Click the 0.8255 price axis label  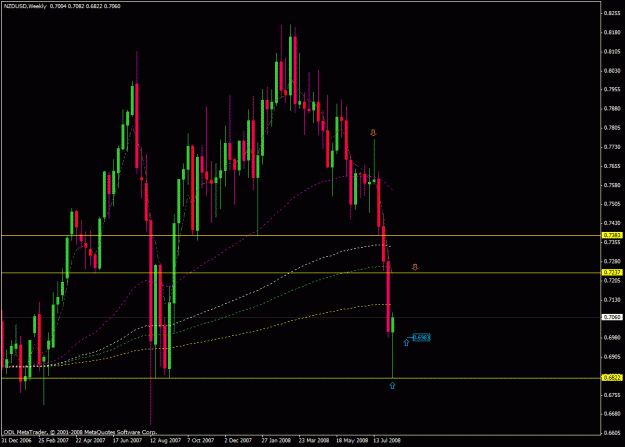pos(612,13)
